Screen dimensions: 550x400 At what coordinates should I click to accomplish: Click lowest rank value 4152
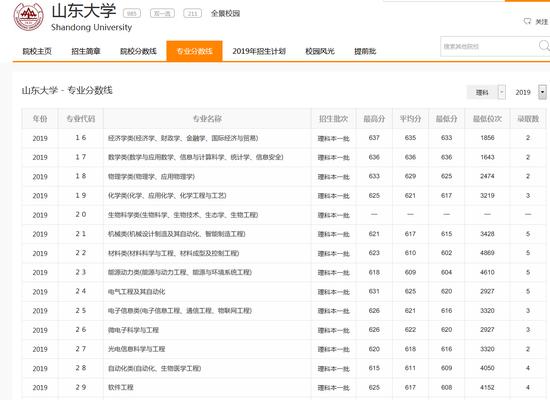pyautogui.click(x=487, y=387)
